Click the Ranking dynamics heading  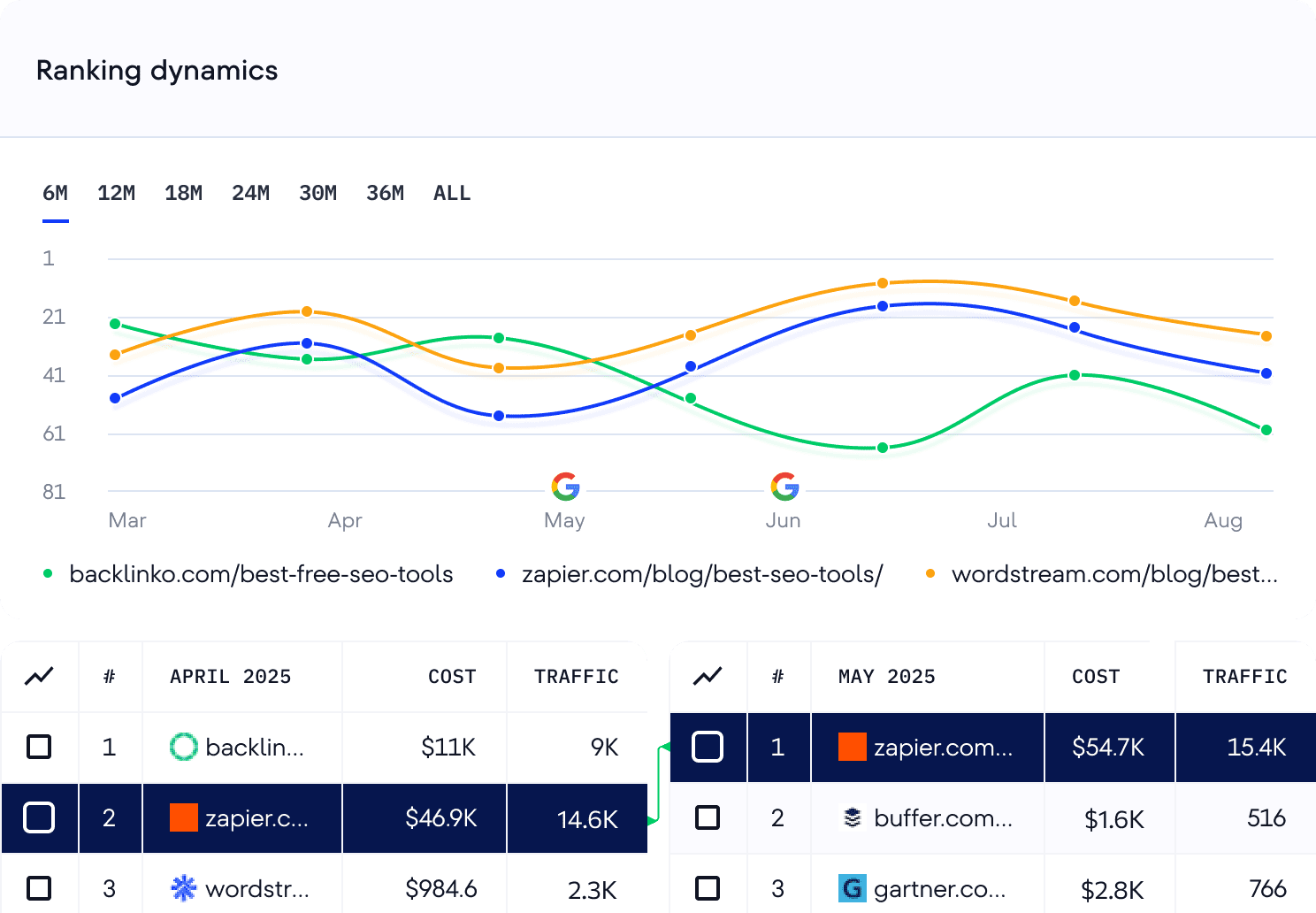[x=157, y=71]
